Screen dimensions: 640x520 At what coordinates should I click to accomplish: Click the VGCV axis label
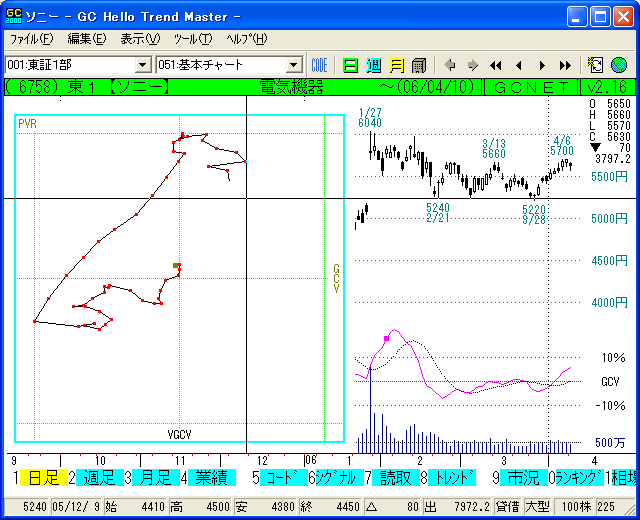click(x=180, y=435)
